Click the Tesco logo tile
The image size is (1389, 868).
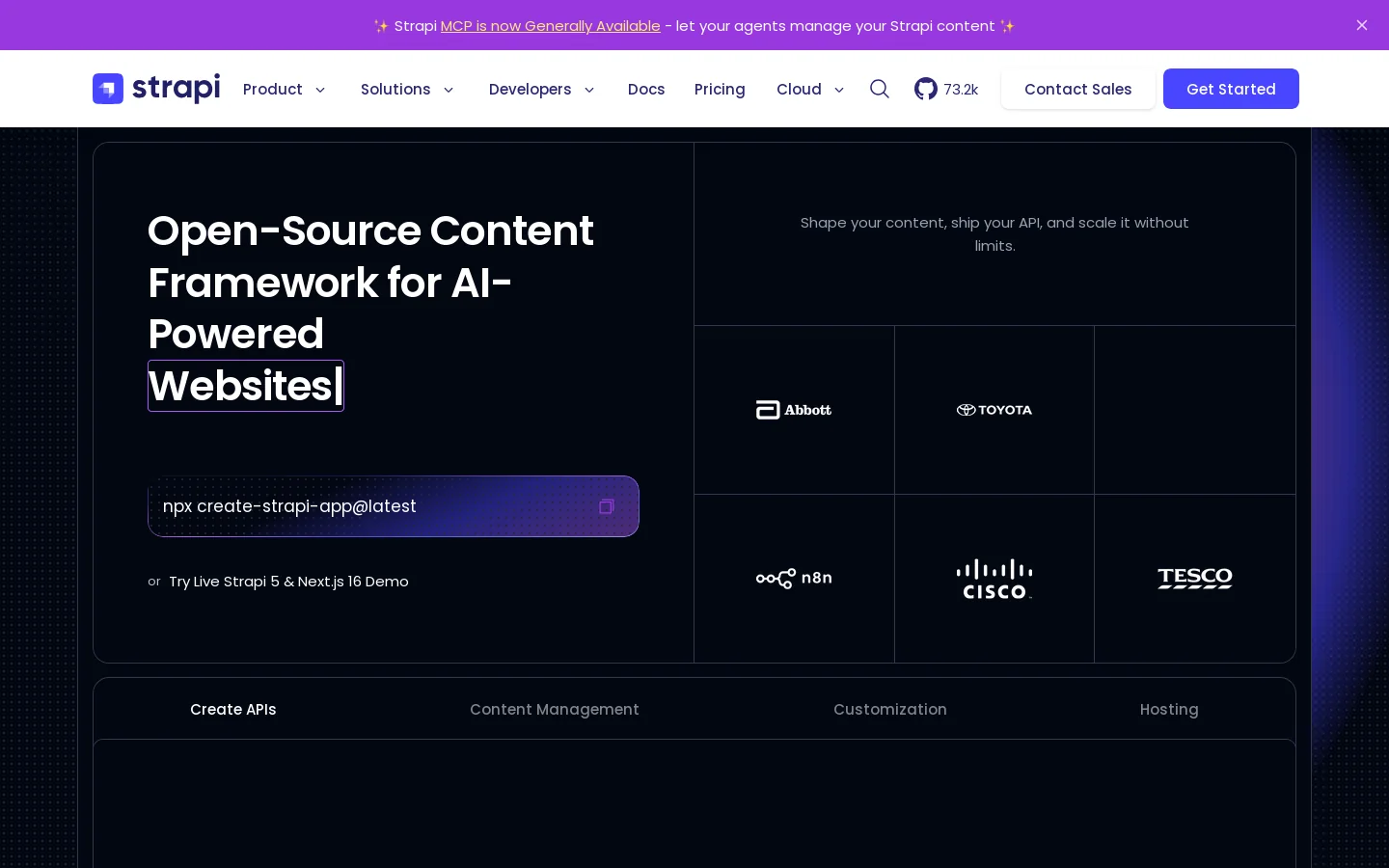pyautogui.click(x=1195, y=579)
